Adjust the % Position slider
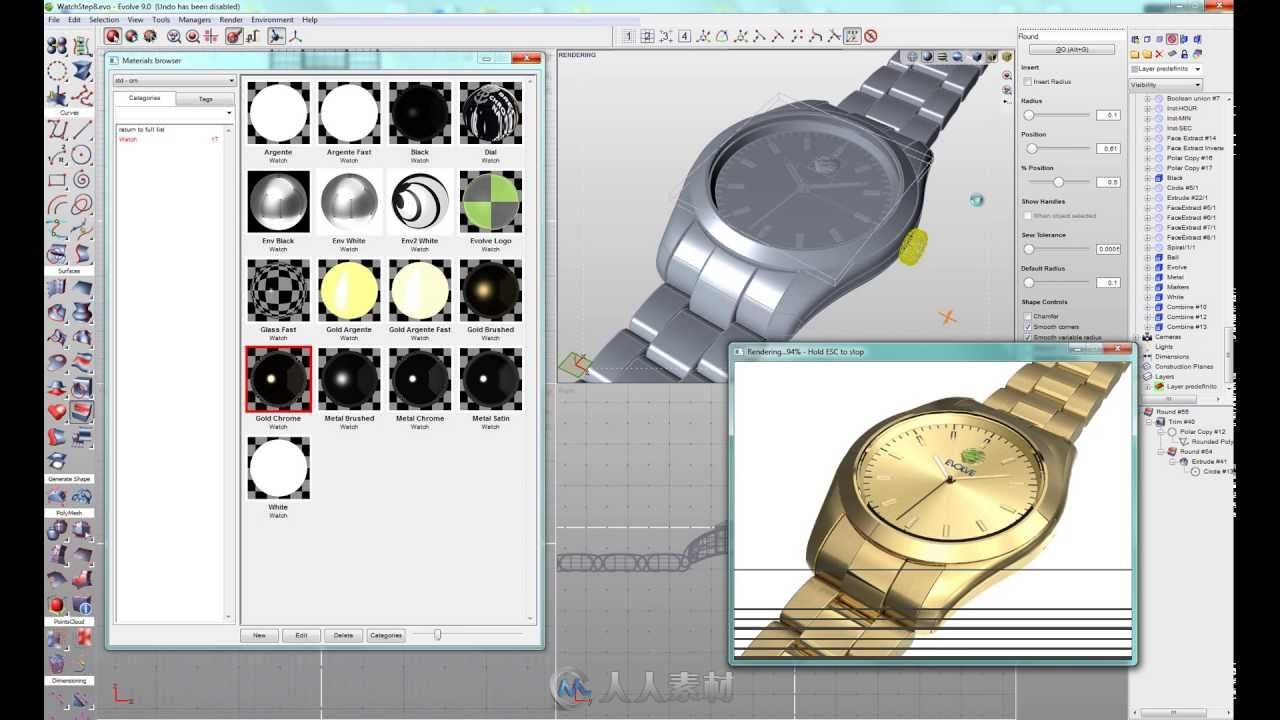This screenshot has height=720, width=1280. (x=1058, y=182)
